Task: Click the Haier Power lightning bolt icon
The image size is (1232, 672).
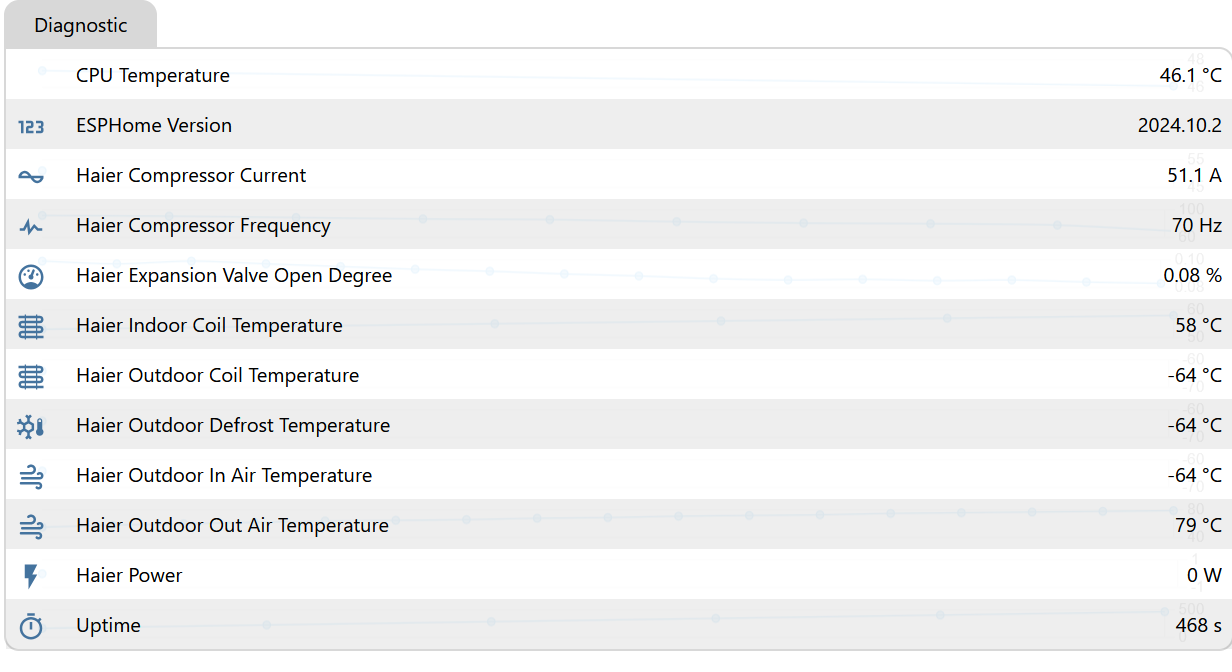Action: (x=31, y=576)
